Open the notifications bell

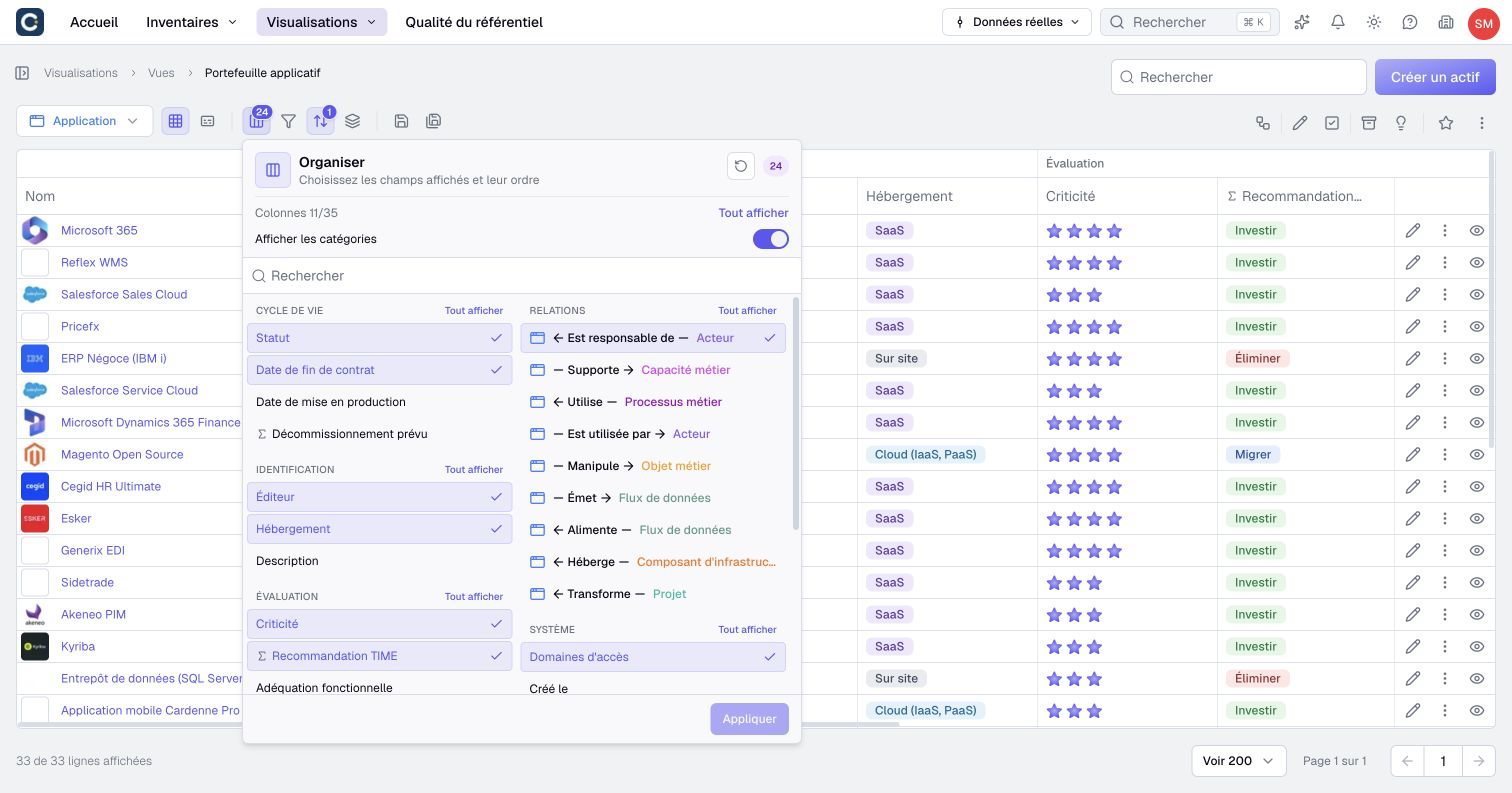click(x=1338, y=22)
